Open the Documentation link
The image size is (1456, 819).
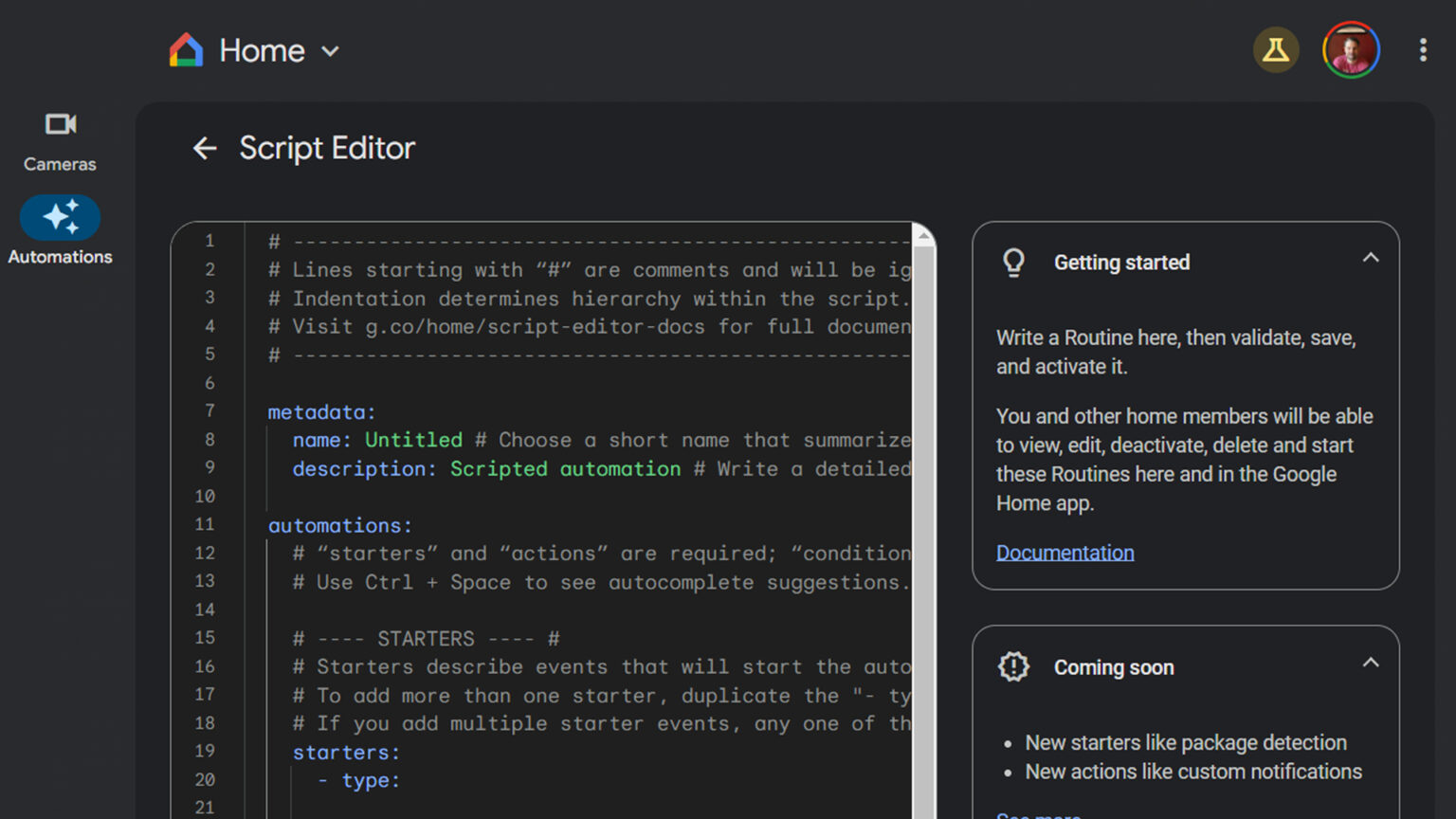(1065, 553)
